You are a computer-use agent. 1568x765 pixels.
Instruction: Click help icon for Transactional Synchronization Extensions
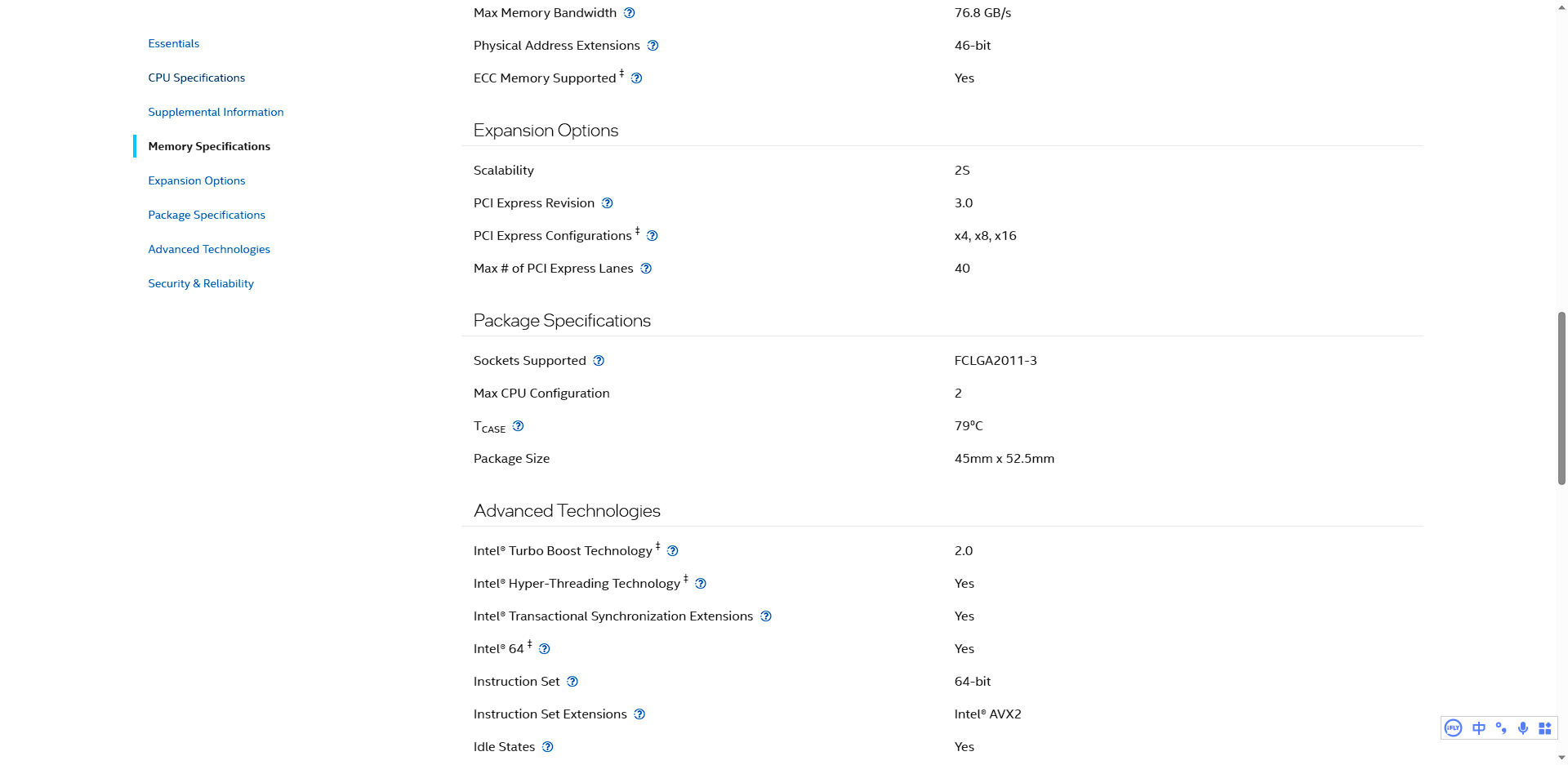click(766, 616)
